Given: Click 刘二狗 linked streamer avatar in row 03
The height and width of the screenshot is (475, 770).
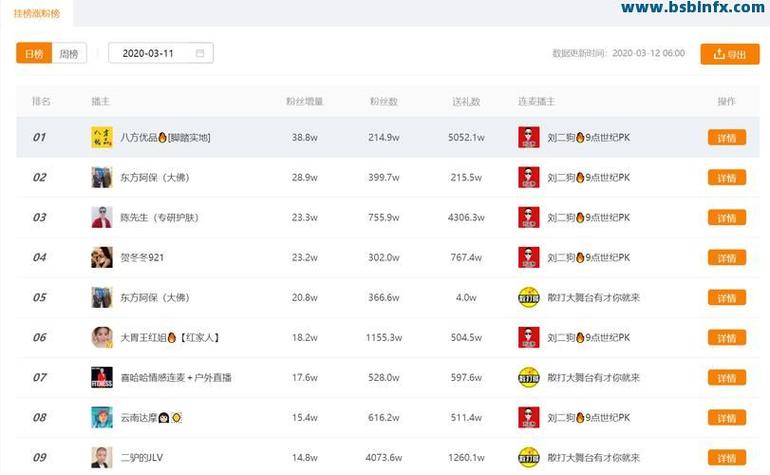Looking at the screenshot, I should [x=528, y=217].
